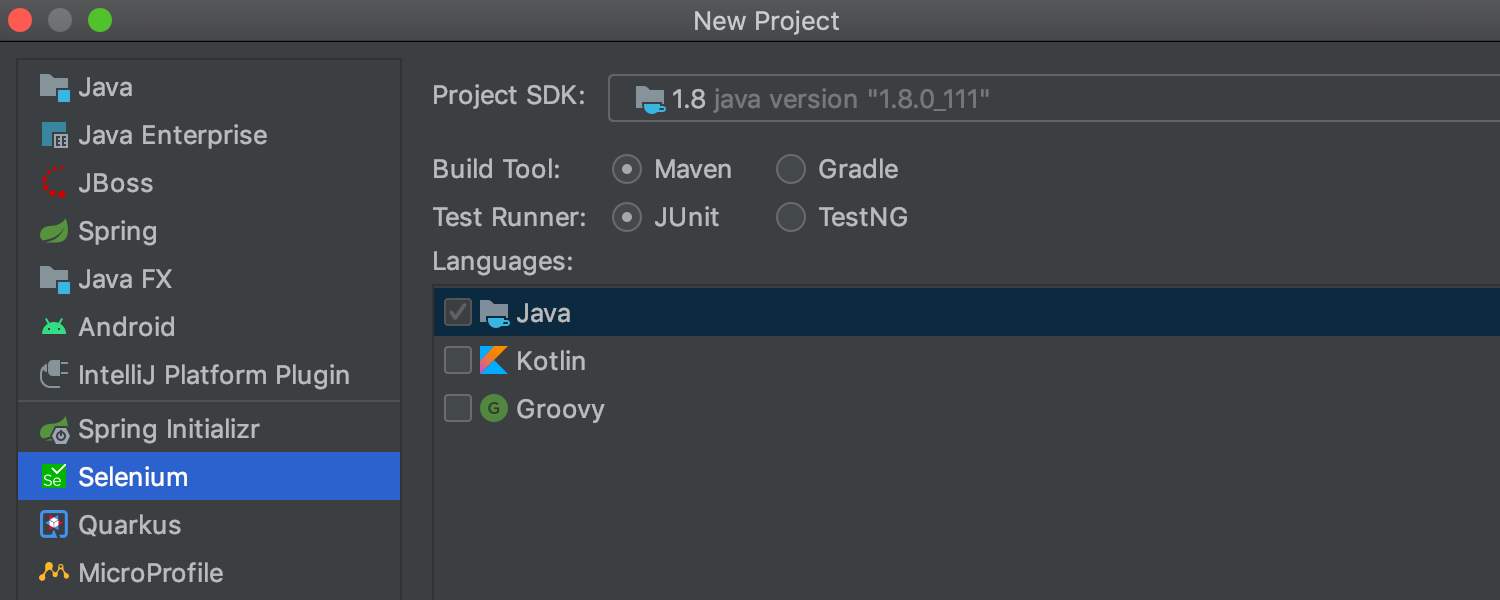Click the red close window button

[x=20, y=20]
